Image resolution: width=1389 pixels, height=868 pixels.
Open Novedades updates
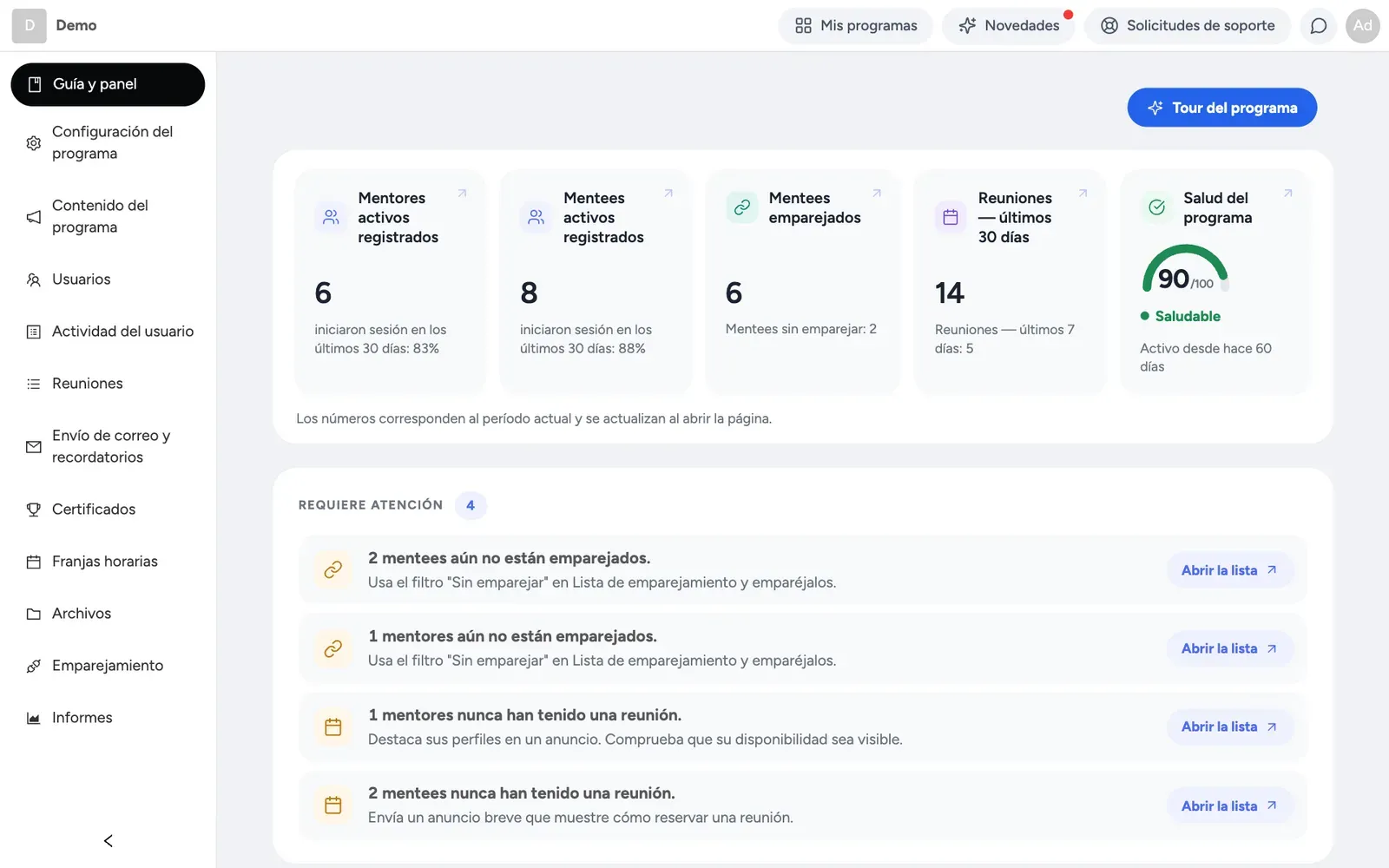pos(1008,26)
